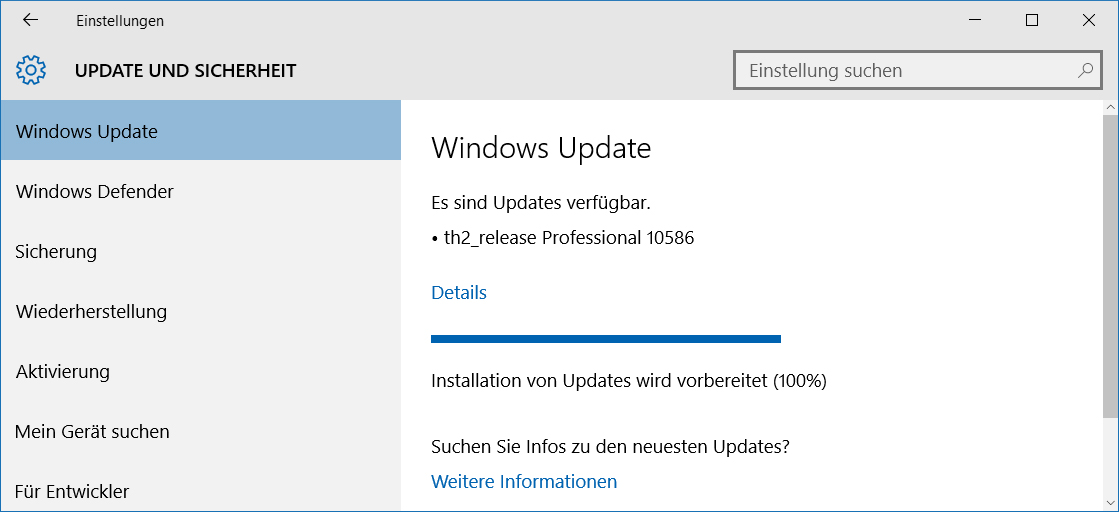
Task: Select Mein Gerät suchen
Action: pos(201,431)
